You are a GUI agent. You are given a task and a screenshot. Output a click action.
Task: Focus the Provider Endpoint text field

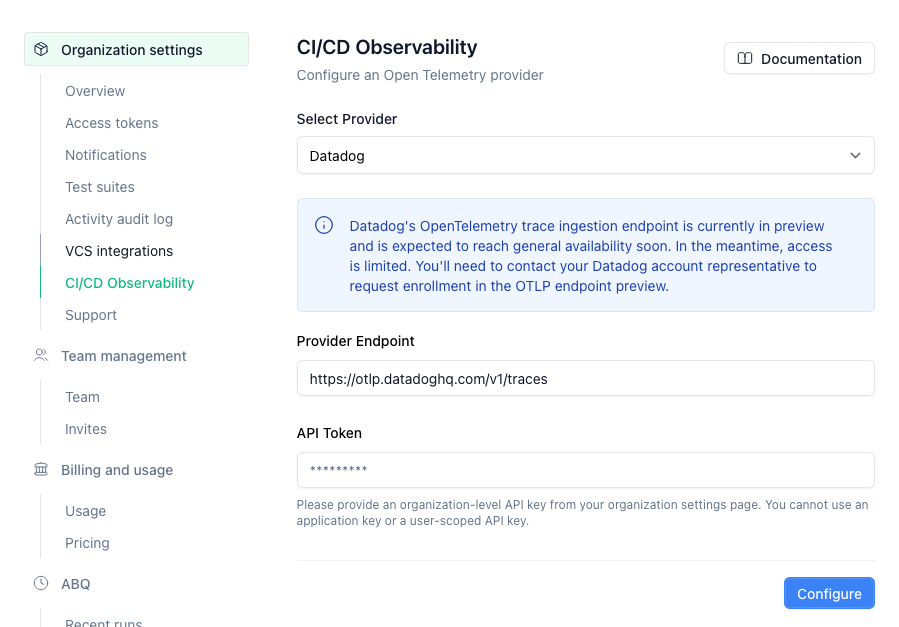point(585,379)
